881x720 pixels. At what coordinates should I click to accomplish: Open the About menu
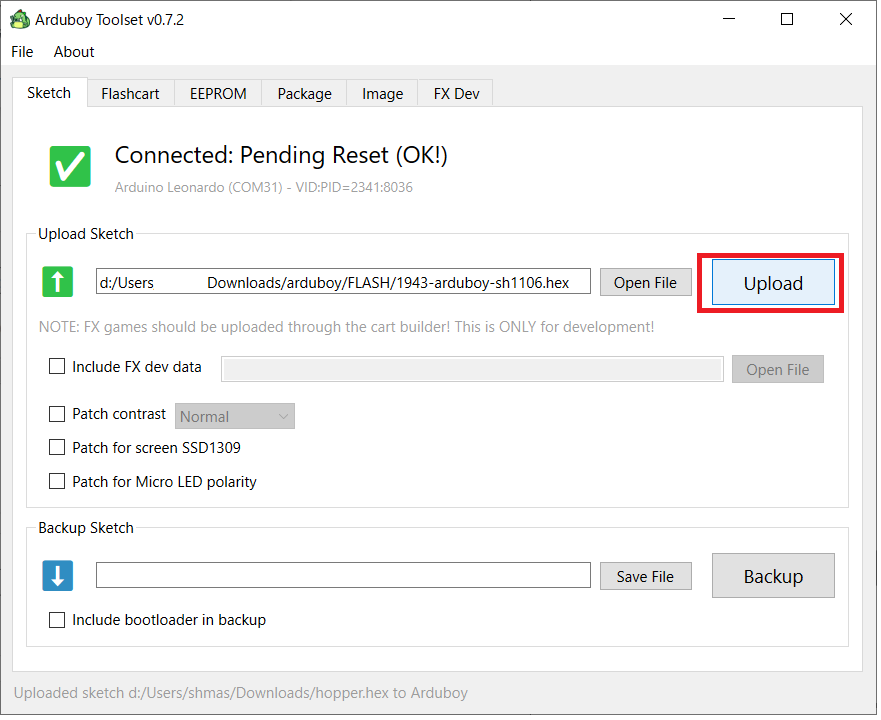click(x=74, y=52)
